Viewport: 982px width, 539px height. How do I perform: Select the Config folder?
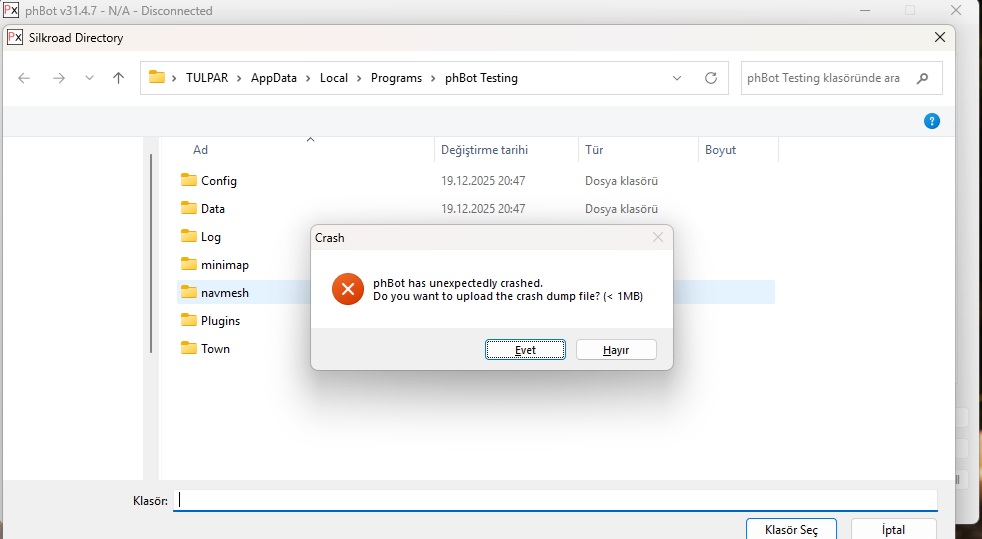coord(218,181)
